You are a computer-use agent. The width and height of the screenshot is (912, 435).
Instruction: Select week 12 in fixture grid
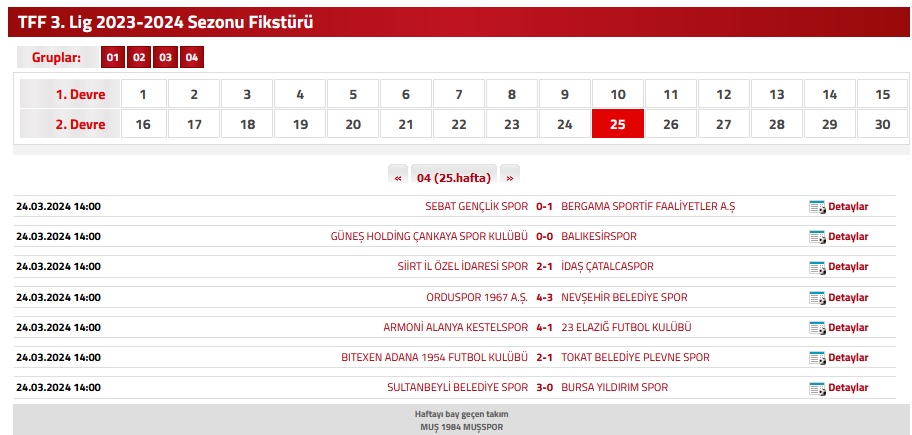tap(724, 94)
